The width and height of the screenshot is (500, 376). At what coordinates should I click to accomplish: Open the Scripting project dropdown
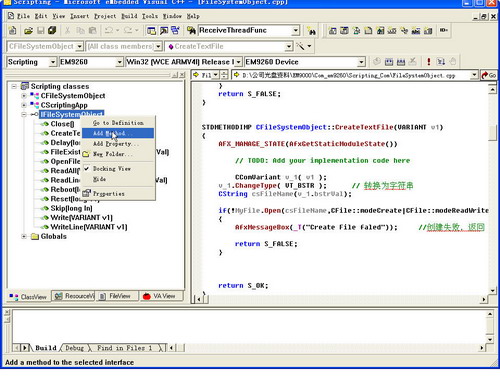[x=53, y=62]
